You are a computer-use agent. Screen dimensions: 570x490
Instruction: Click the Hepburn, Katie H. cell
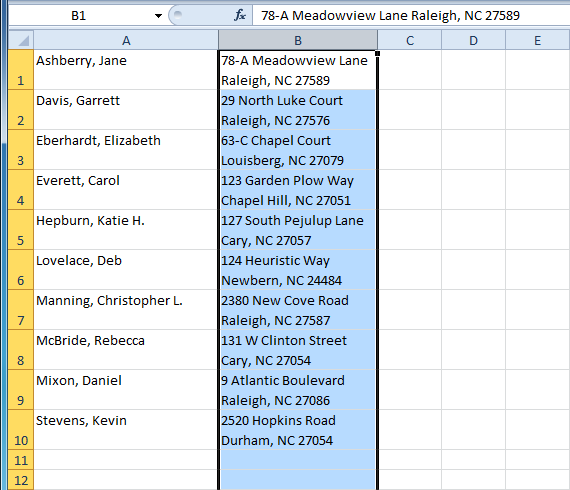[x=126, y=230]
